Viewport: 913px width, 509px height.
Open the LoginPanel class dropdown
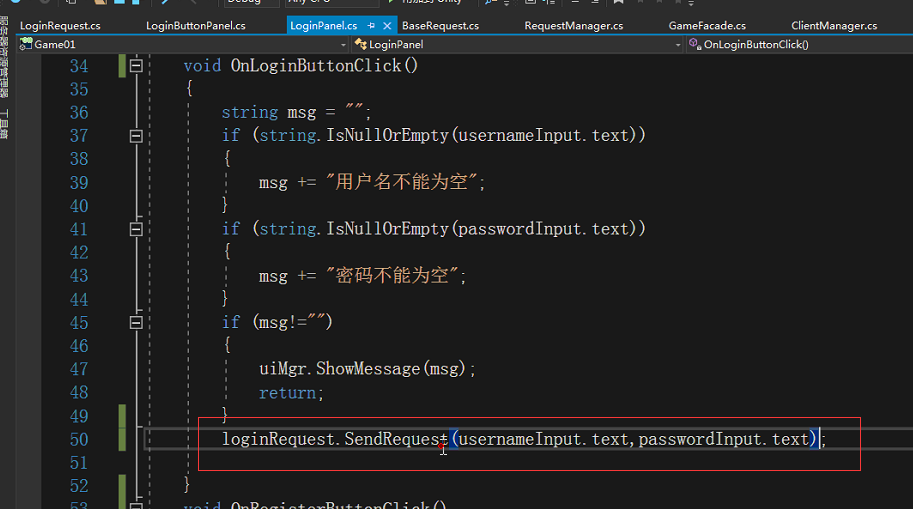(x=678, y=45)
